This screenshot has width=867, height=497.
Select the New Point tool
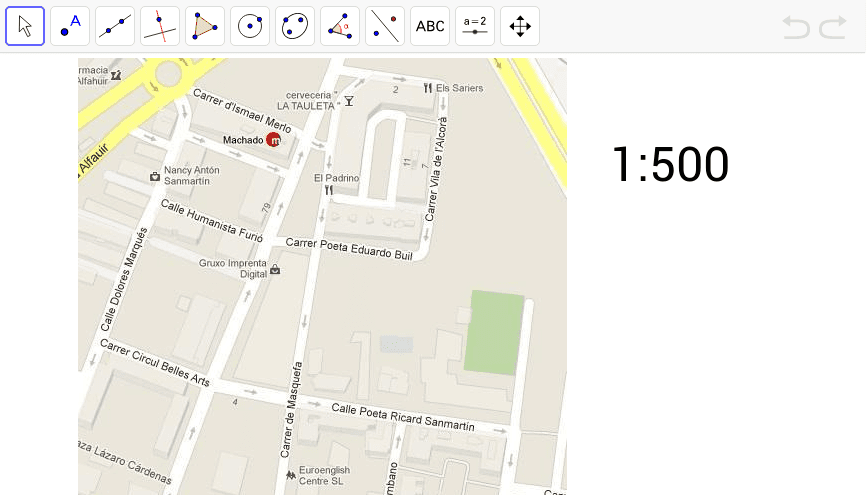[70, 26]
